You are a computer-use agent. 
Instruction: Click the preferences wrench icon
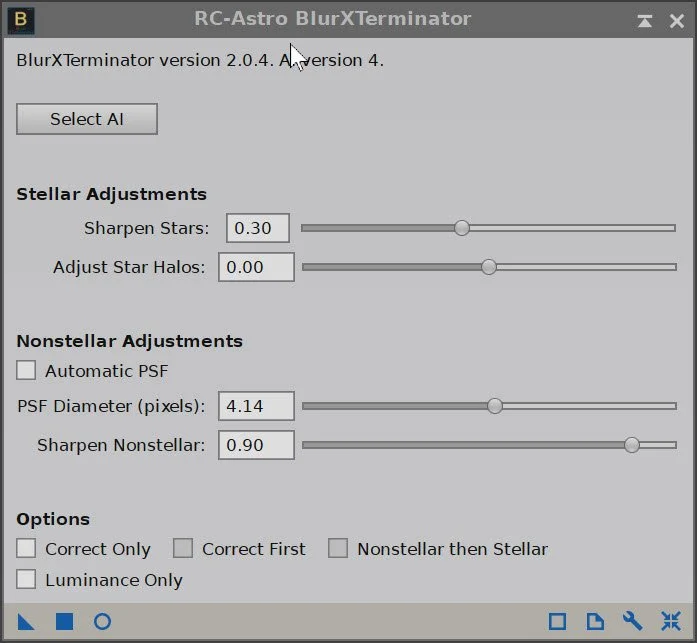[x=633, y=621]
